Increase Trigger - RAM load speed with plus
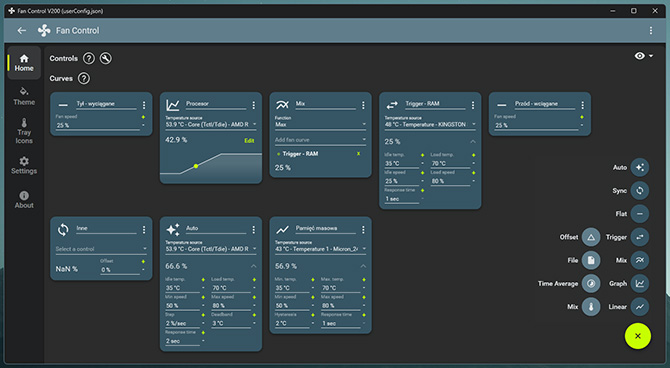 click(473, 173)
